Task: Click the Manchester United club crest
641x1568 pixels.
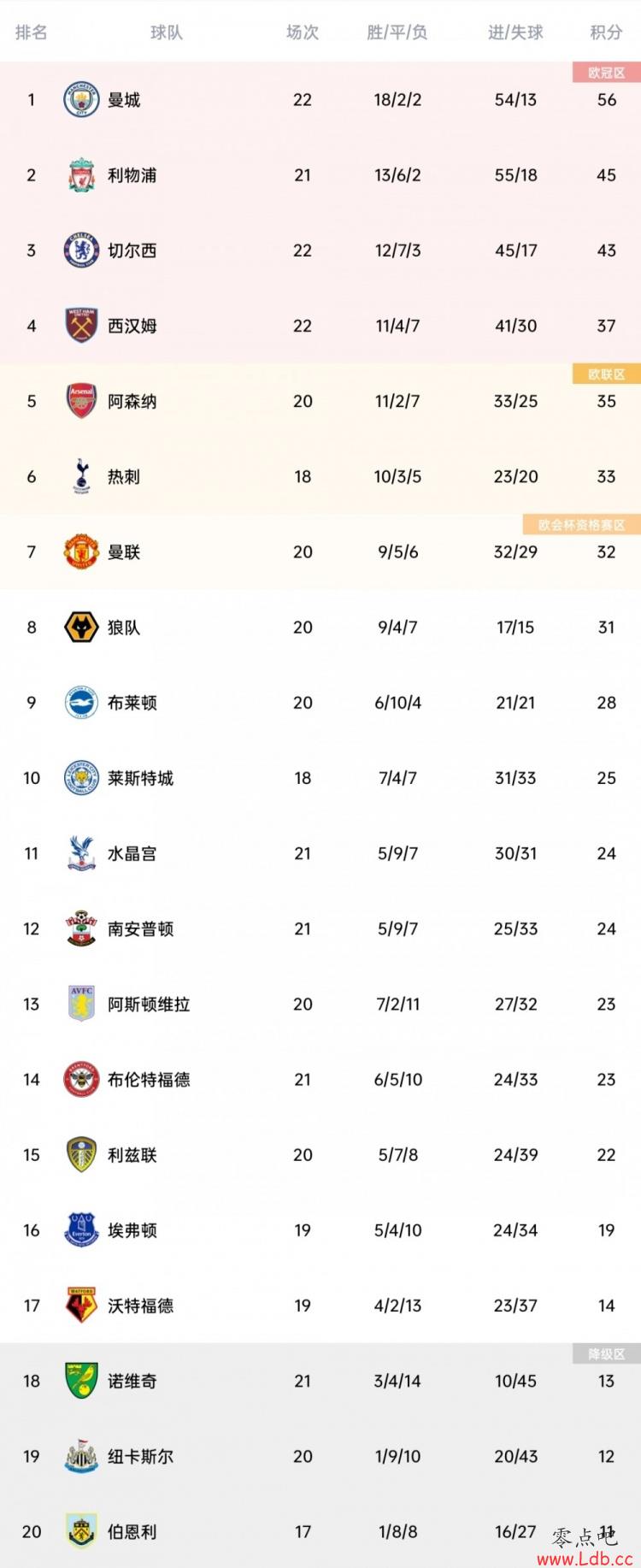Action: [82, 551]
